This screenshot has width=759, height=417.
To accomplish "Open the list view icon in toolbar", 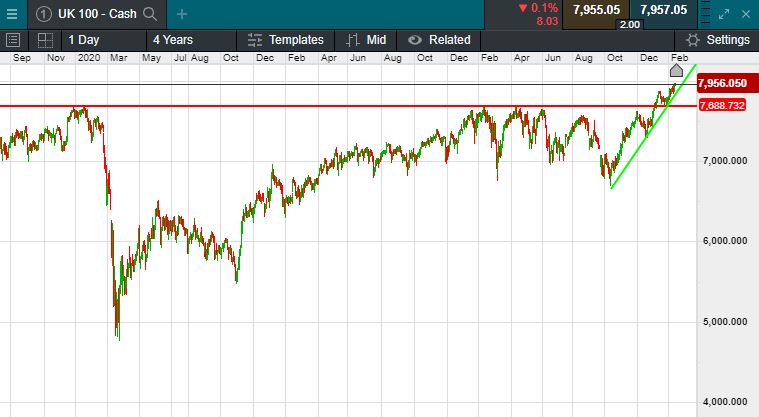I will (x=13, y=40).
